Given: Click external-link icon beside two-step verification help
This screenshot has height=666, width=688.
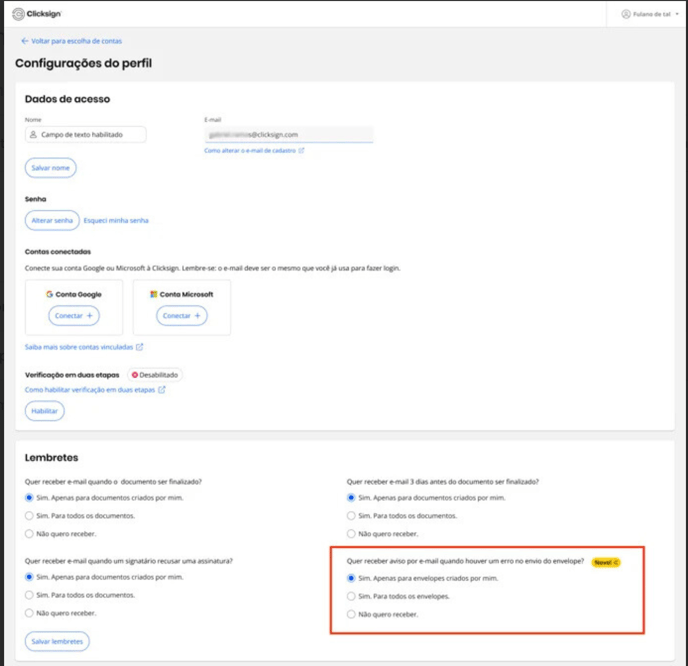Looking at the screenshot, I should tap(162, 390).
